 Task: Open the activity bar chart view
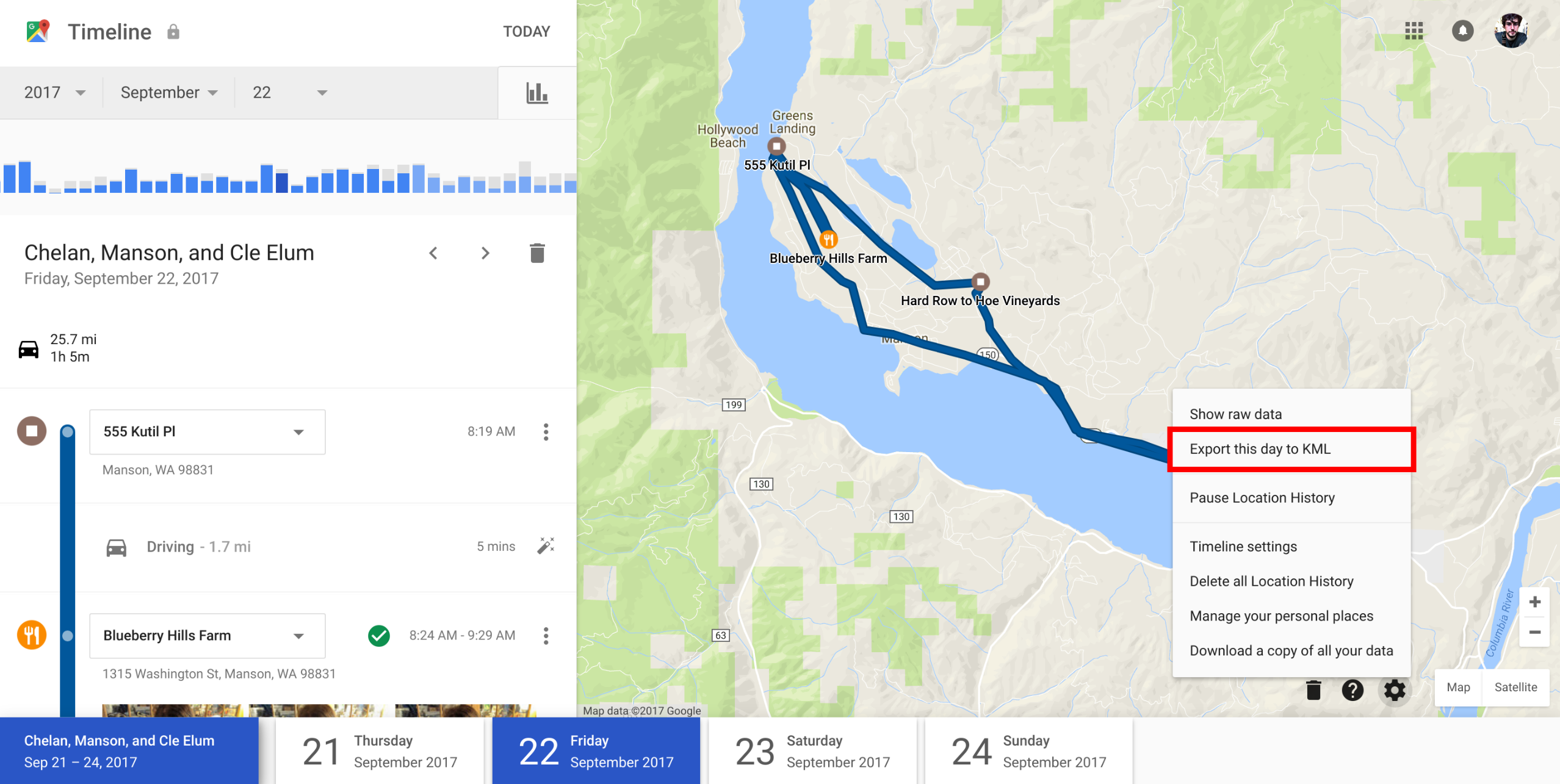tap(536, 93)
